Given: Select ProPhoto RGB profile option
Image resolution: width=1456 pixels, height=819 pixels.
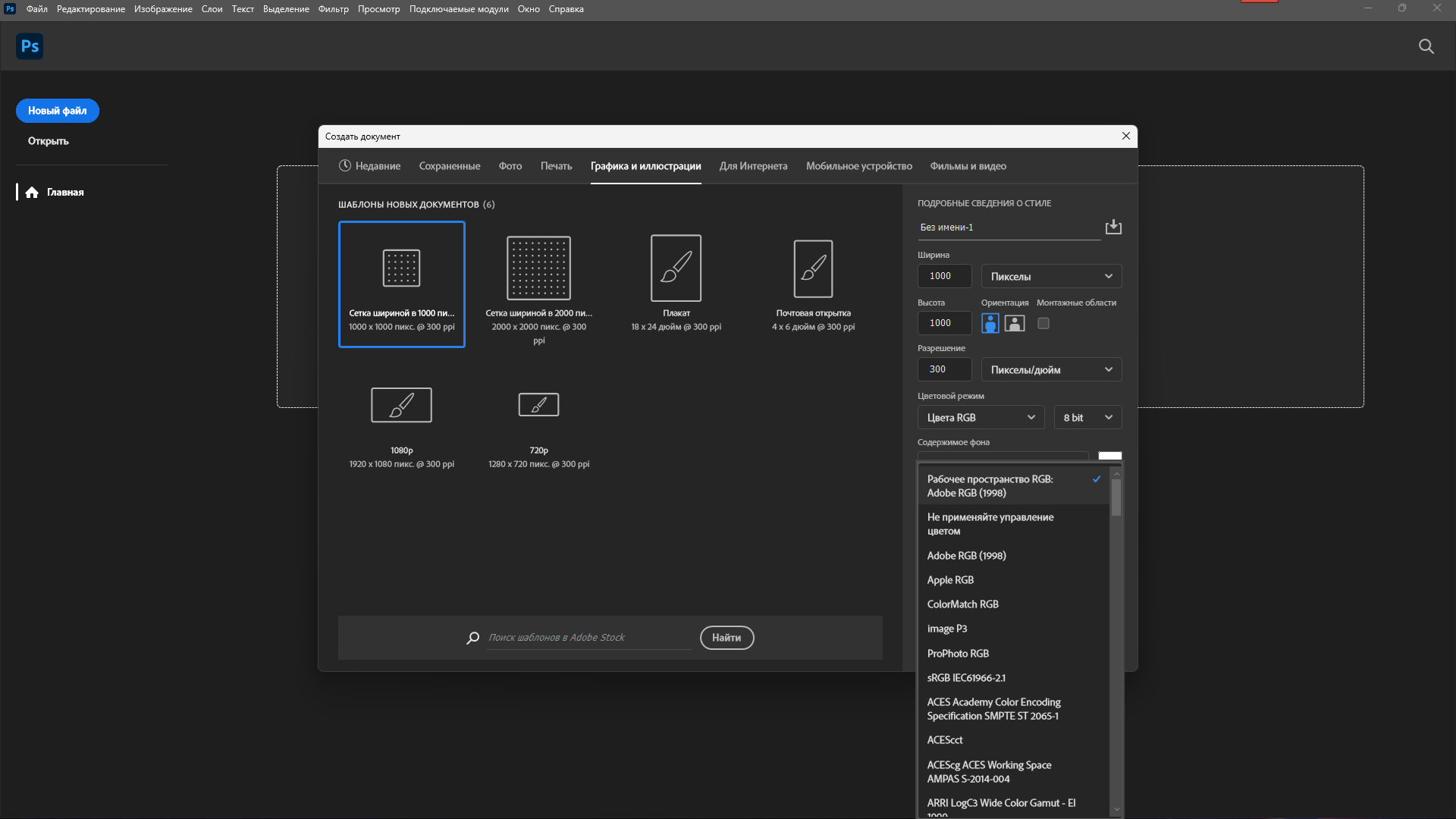Looking at the screenshot, I should (1013, 654).
